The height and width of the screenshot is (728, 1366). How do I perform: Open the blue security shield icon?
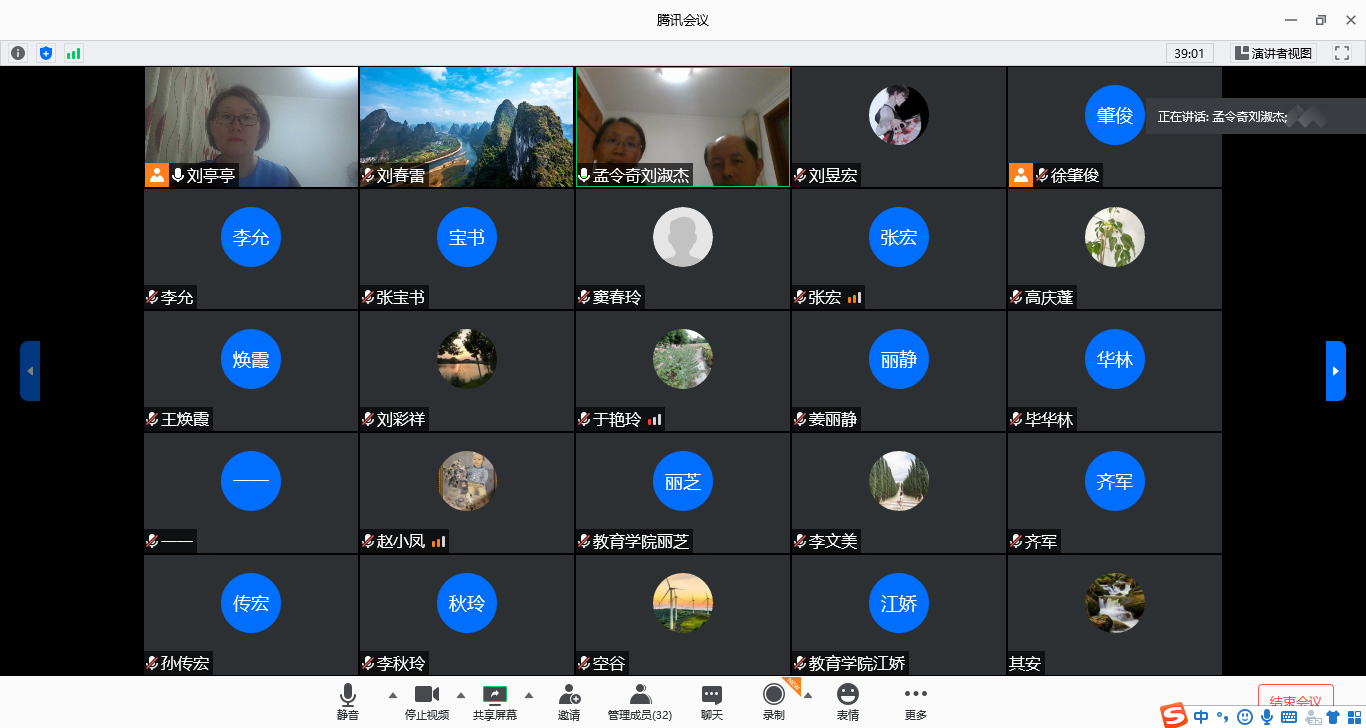(46, 53)
